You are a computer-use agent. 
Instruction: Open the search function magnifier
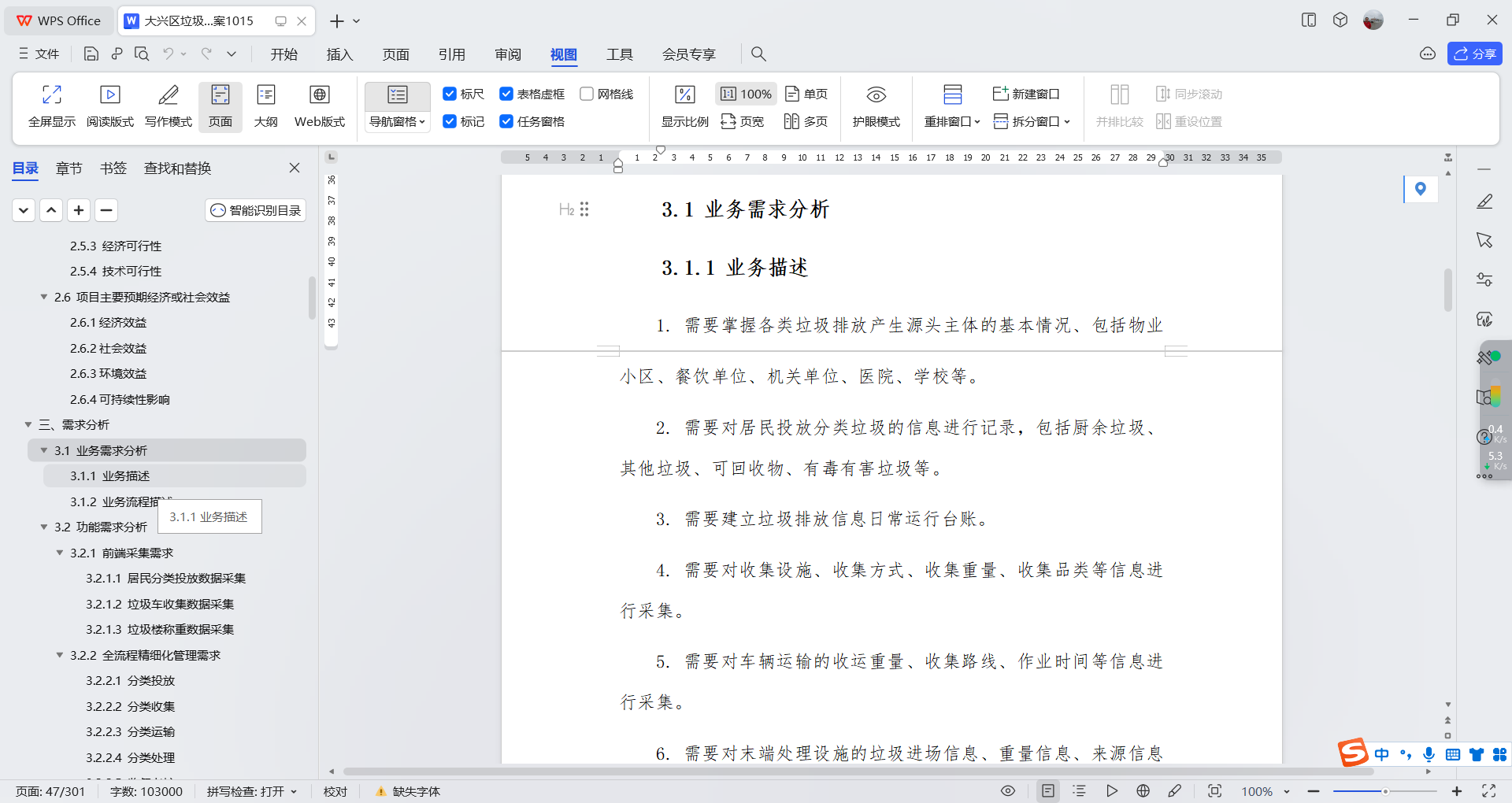tap(758, 54)
